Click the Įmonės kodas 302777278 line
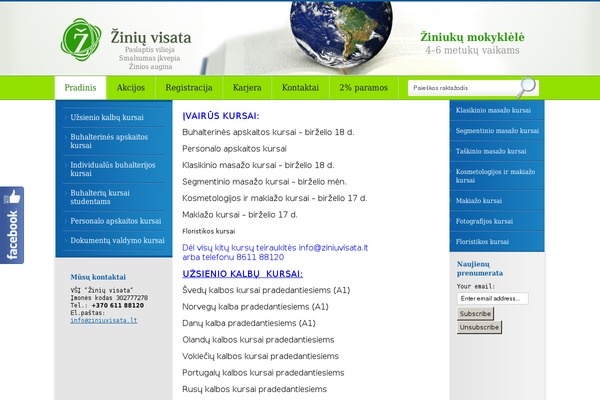 (x=109, y=298)
